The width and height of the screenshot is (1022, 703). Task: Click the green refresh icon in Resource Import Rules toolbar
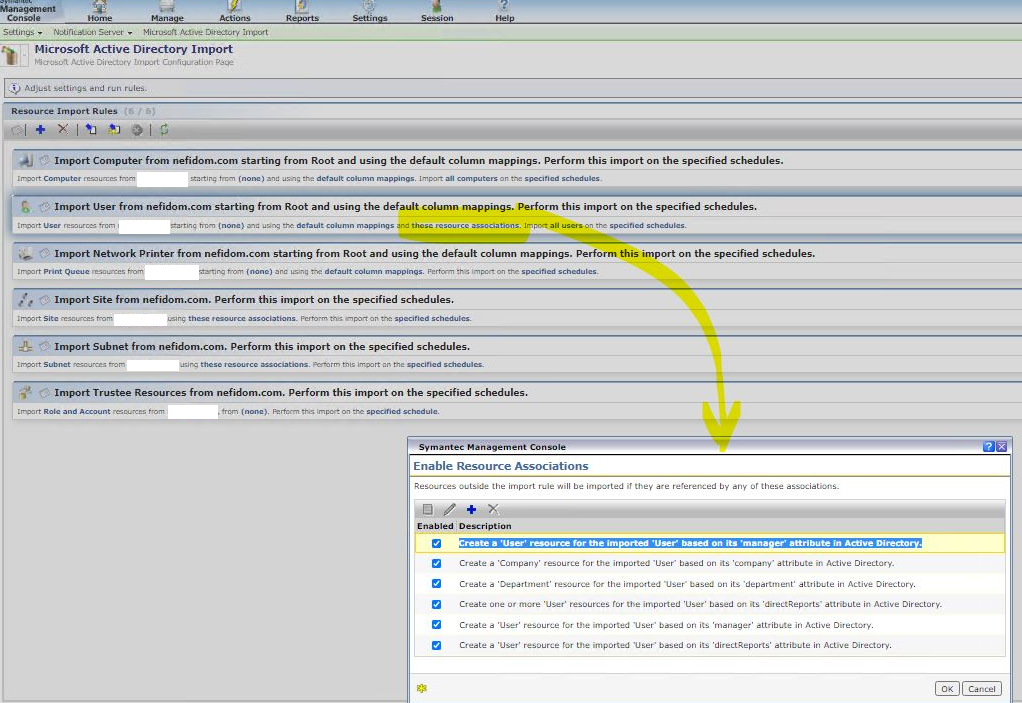click(164, 130)
